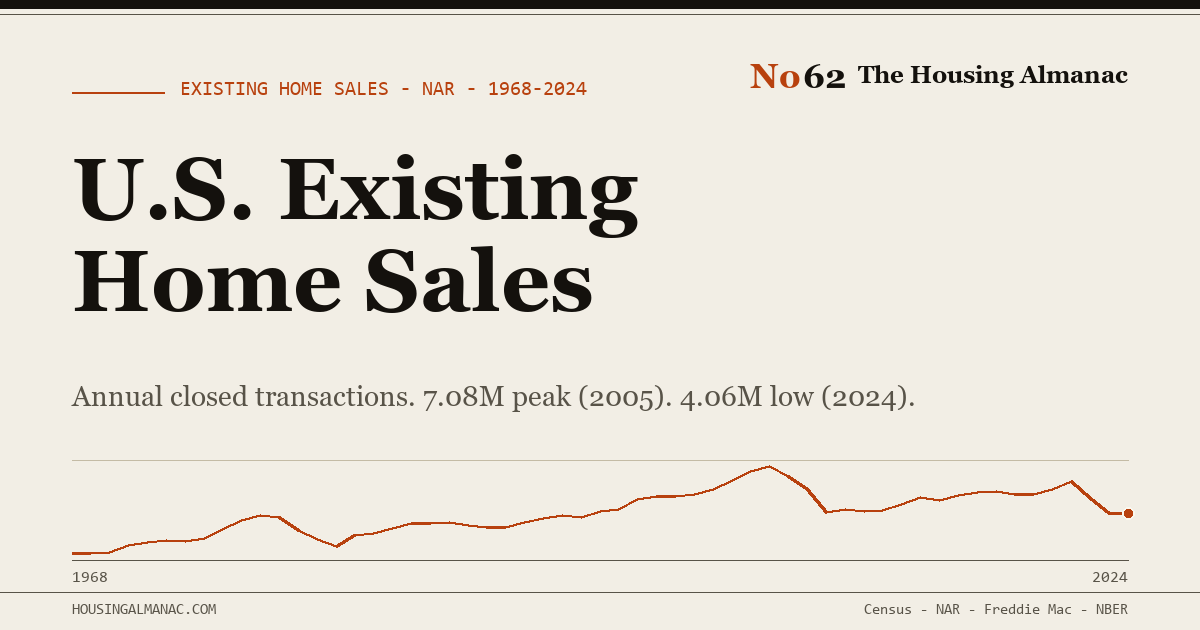Click the U.S. Existing Home Sales headline

pyautogui.click(x=355, y=236)
